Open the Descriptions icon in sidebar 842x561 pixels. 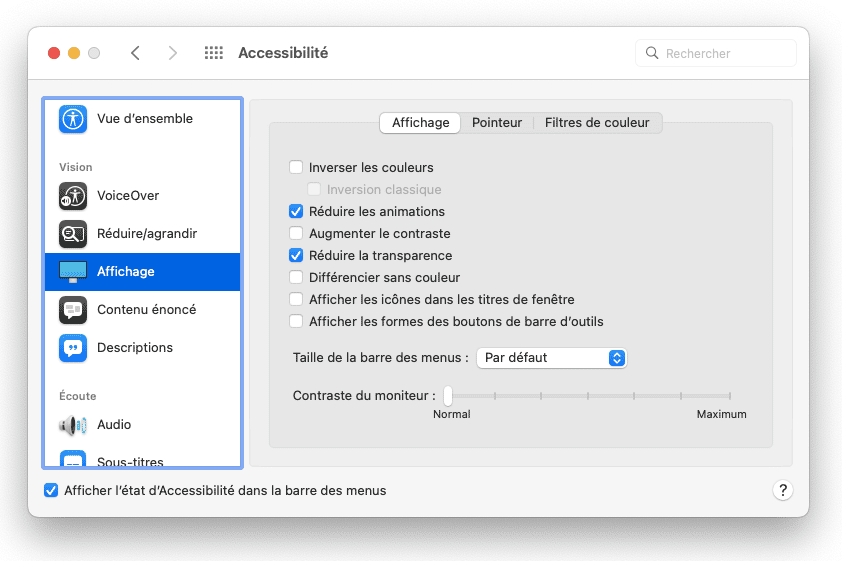pyautogui.click(x=73, y=348)
